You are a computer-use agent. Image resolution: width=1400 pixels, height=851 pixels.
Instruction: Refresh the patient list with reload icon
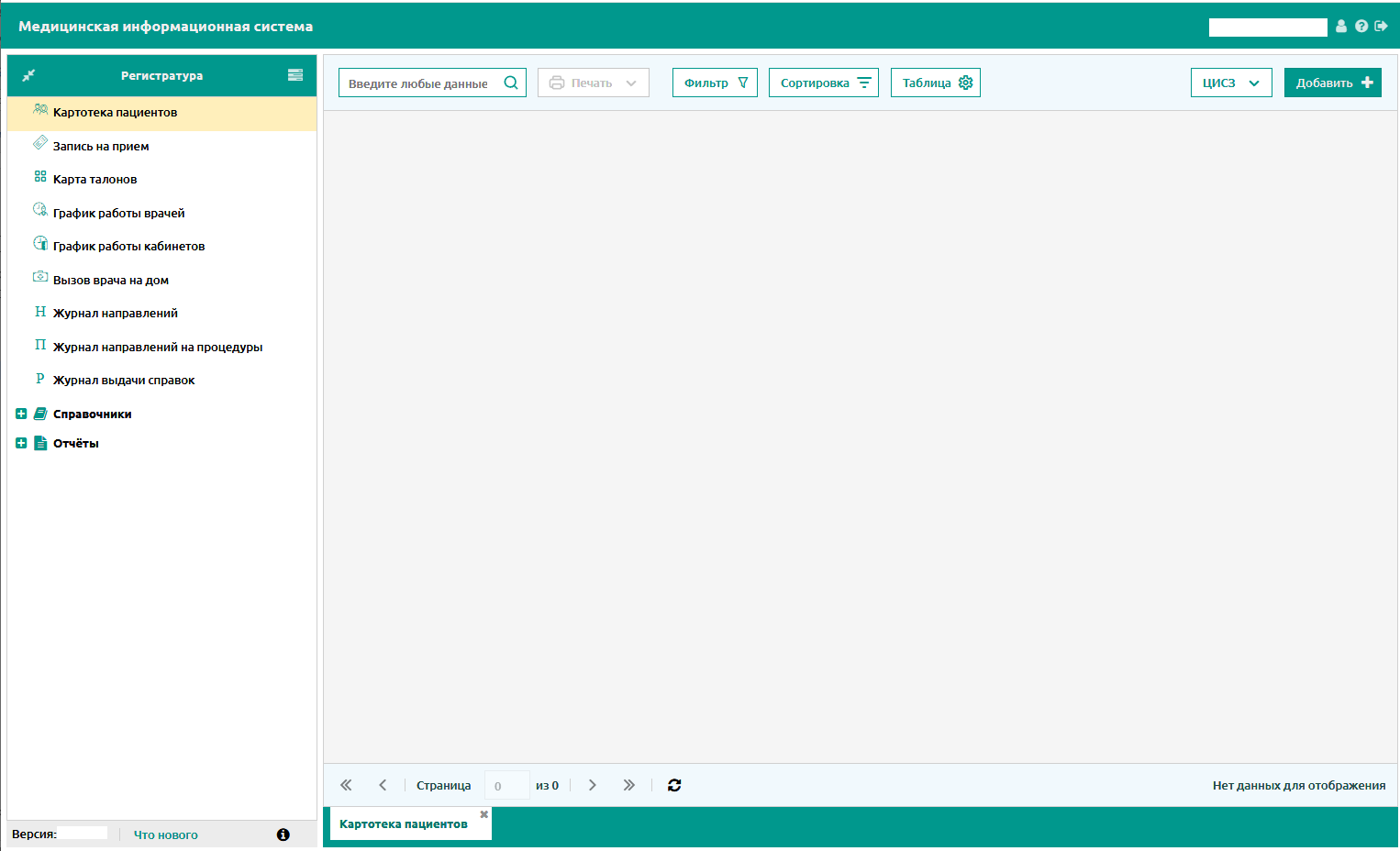(x=674, y=785)
